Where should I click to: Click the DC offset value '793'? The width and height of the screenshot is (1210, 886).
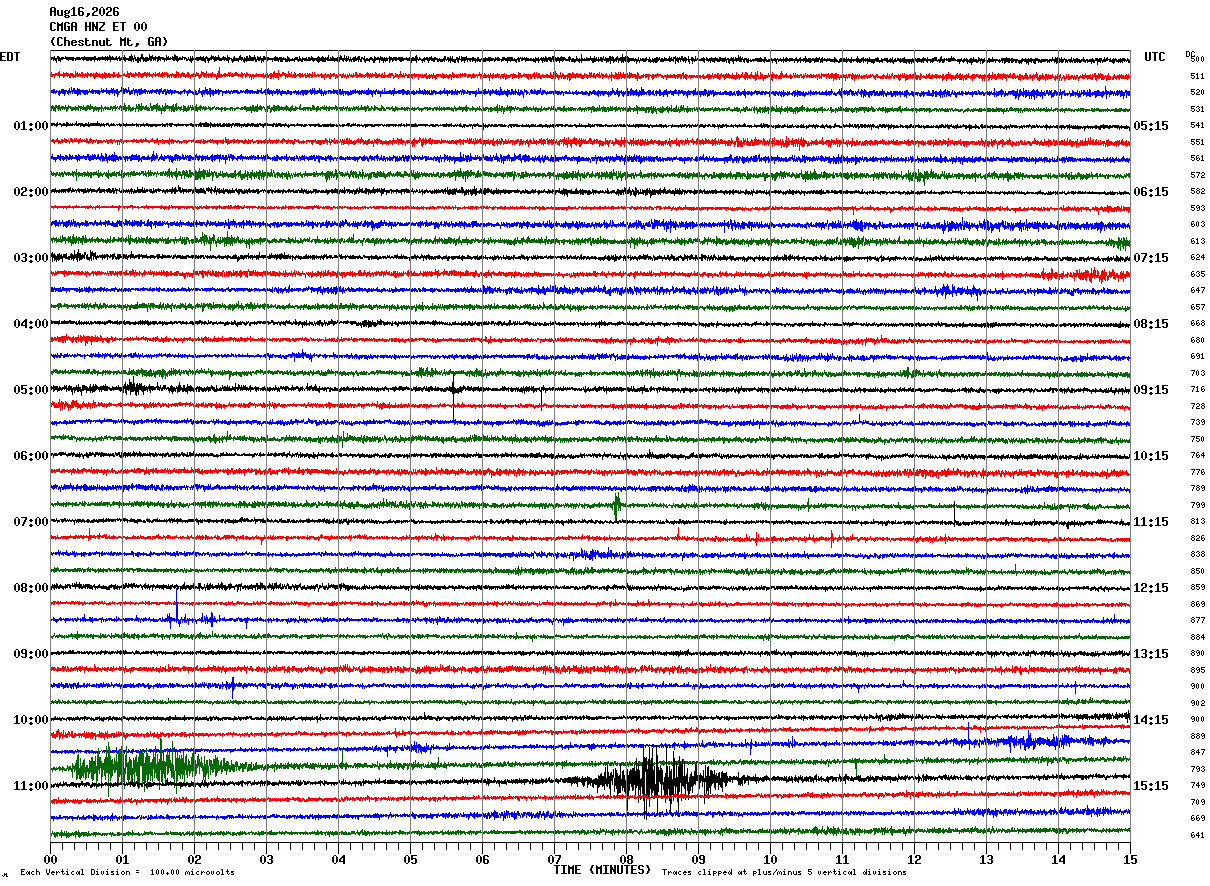pos(1197,770)
